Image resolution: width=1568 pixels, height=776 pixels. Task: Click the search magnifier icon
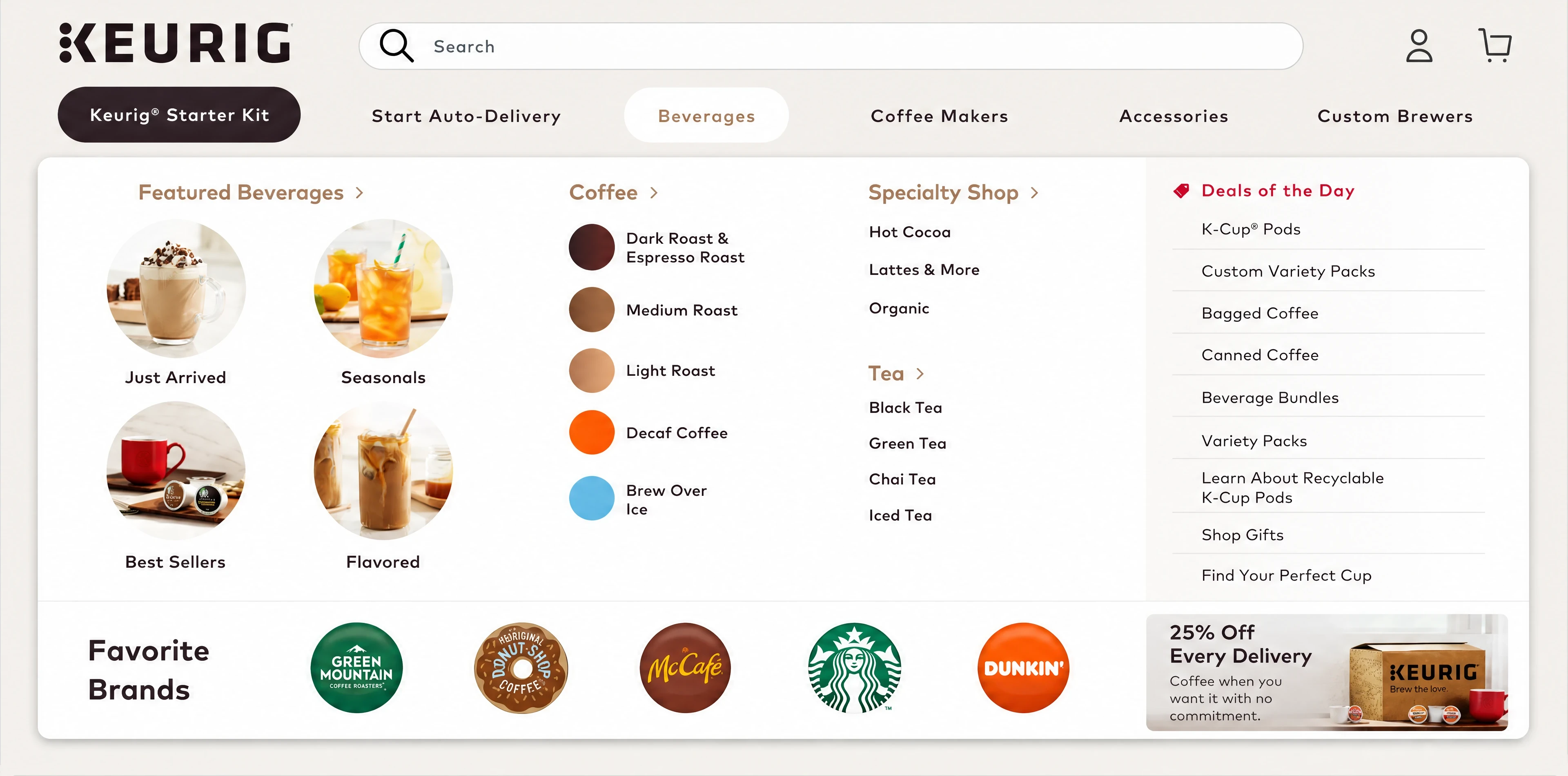click(396, 46)
